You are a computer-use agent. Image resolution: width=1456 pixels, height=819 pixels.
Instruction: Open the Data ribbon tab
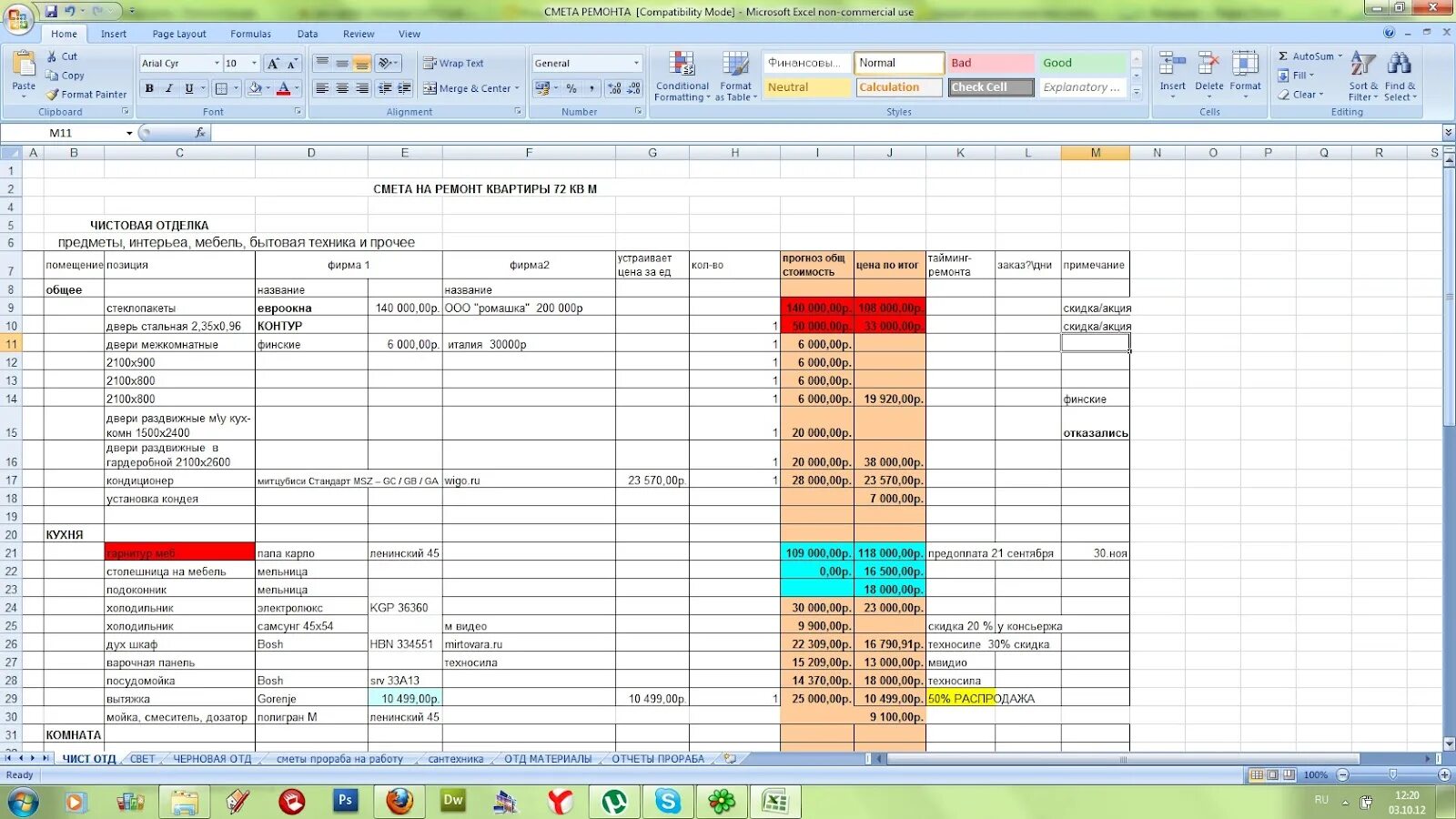pyautogui.click(x=308, y=34)
